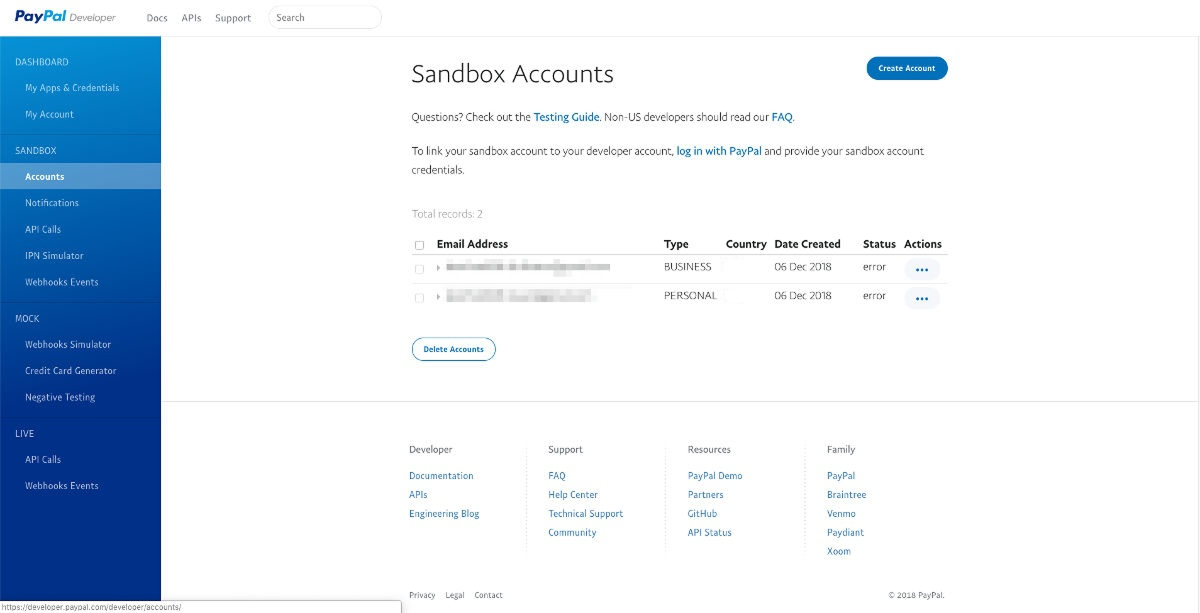Click the BUSINESS type cell
Image resolution: width=1200 pixels, height=613 pixels.
point(688,267)
